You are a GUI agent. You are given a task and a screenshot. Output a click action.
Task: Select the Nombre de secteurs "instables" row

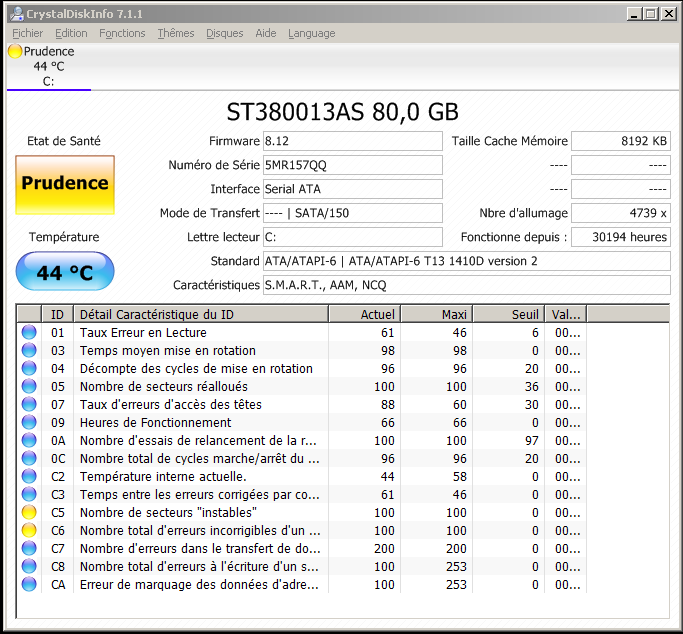click(x=301, y=512)
